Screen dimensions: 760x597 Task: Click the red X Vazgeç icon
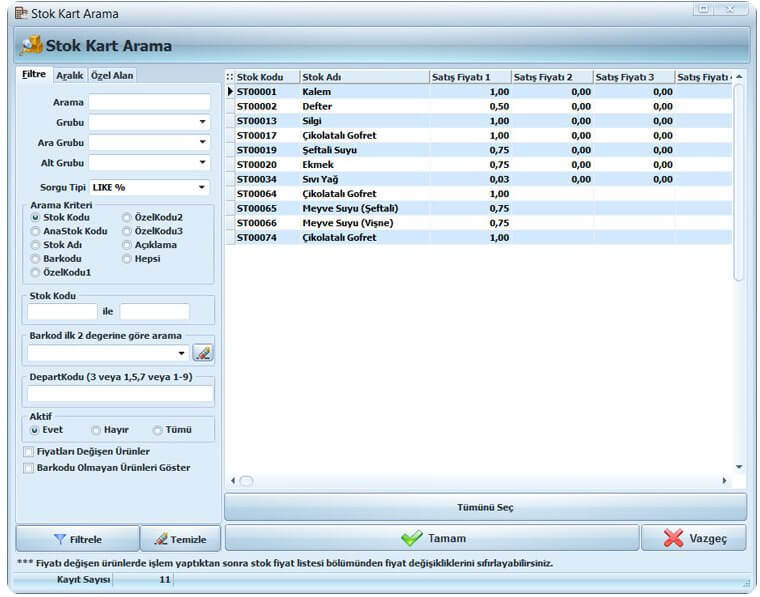(674, 538)
